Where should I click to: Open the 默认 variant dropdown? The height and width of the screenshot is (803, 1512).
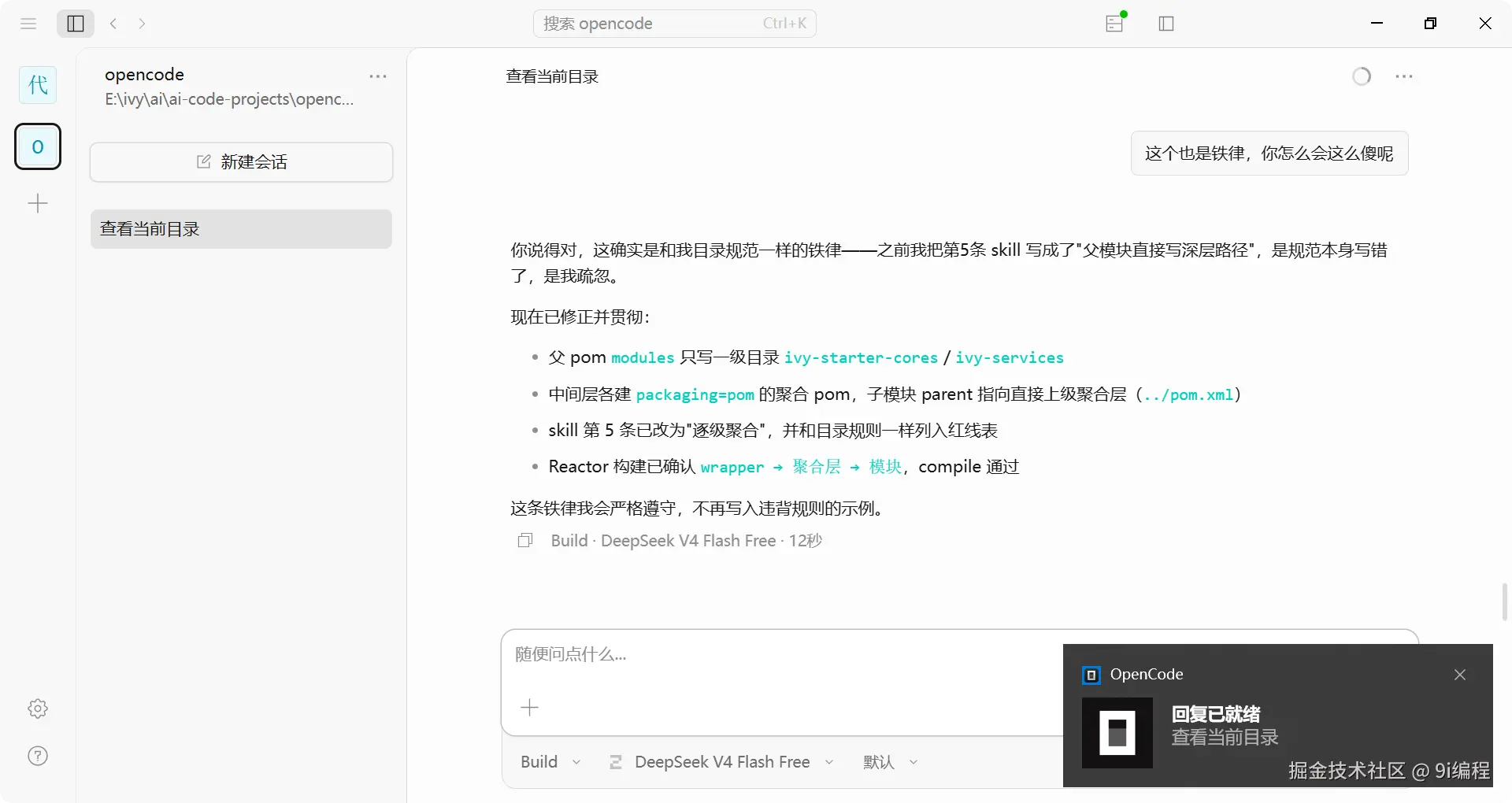click(891, 762)
